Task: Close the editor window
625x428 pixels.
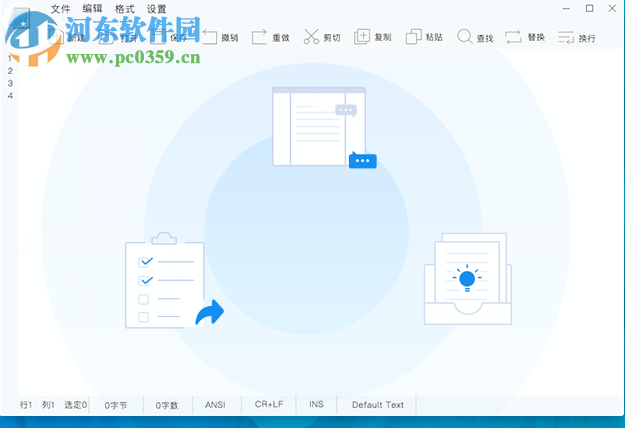Action: point(612,8)
